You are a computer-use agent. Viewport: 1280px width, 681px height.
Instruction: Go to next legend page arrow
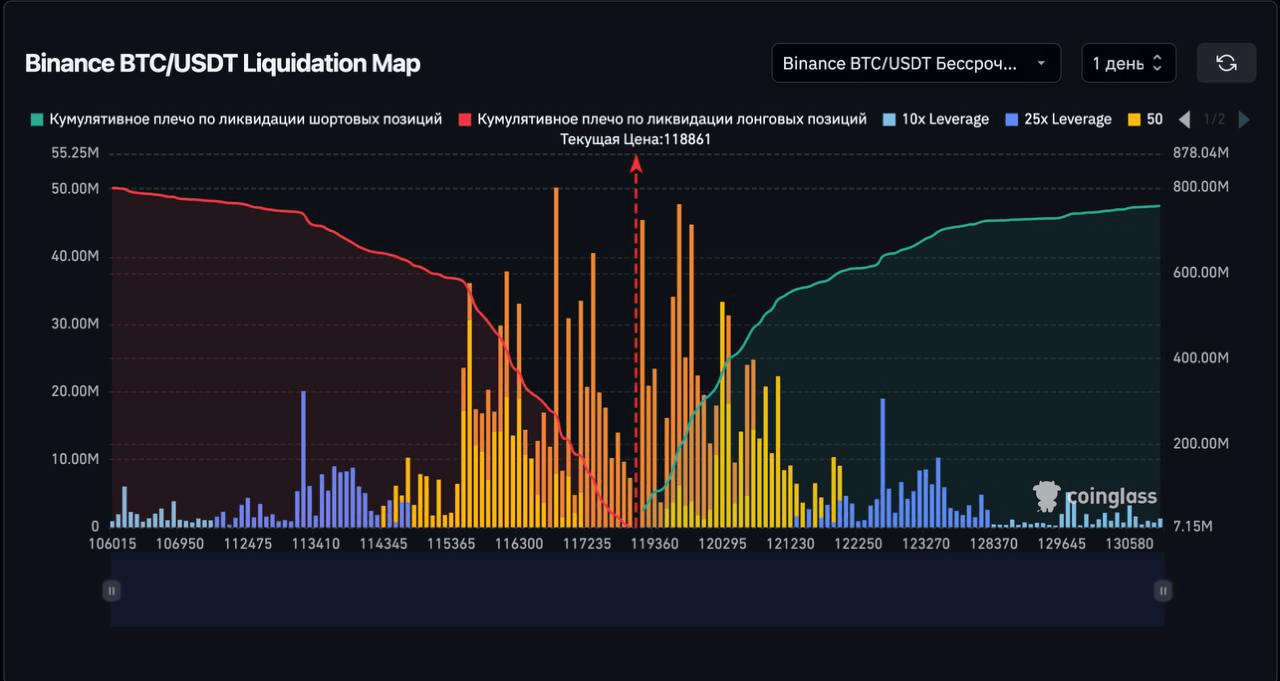1244,119
